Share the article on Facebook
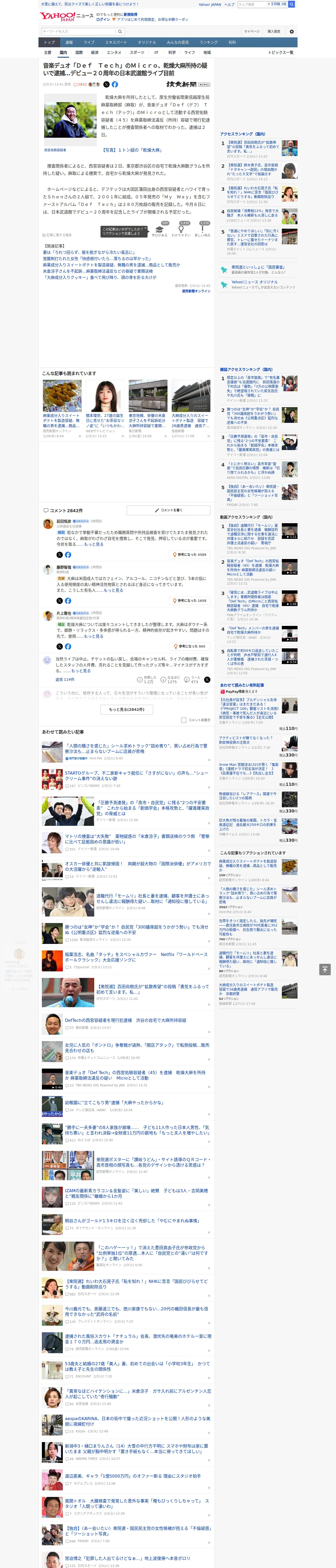Viewport: 336px width, 1568px height. pos(115,85)
